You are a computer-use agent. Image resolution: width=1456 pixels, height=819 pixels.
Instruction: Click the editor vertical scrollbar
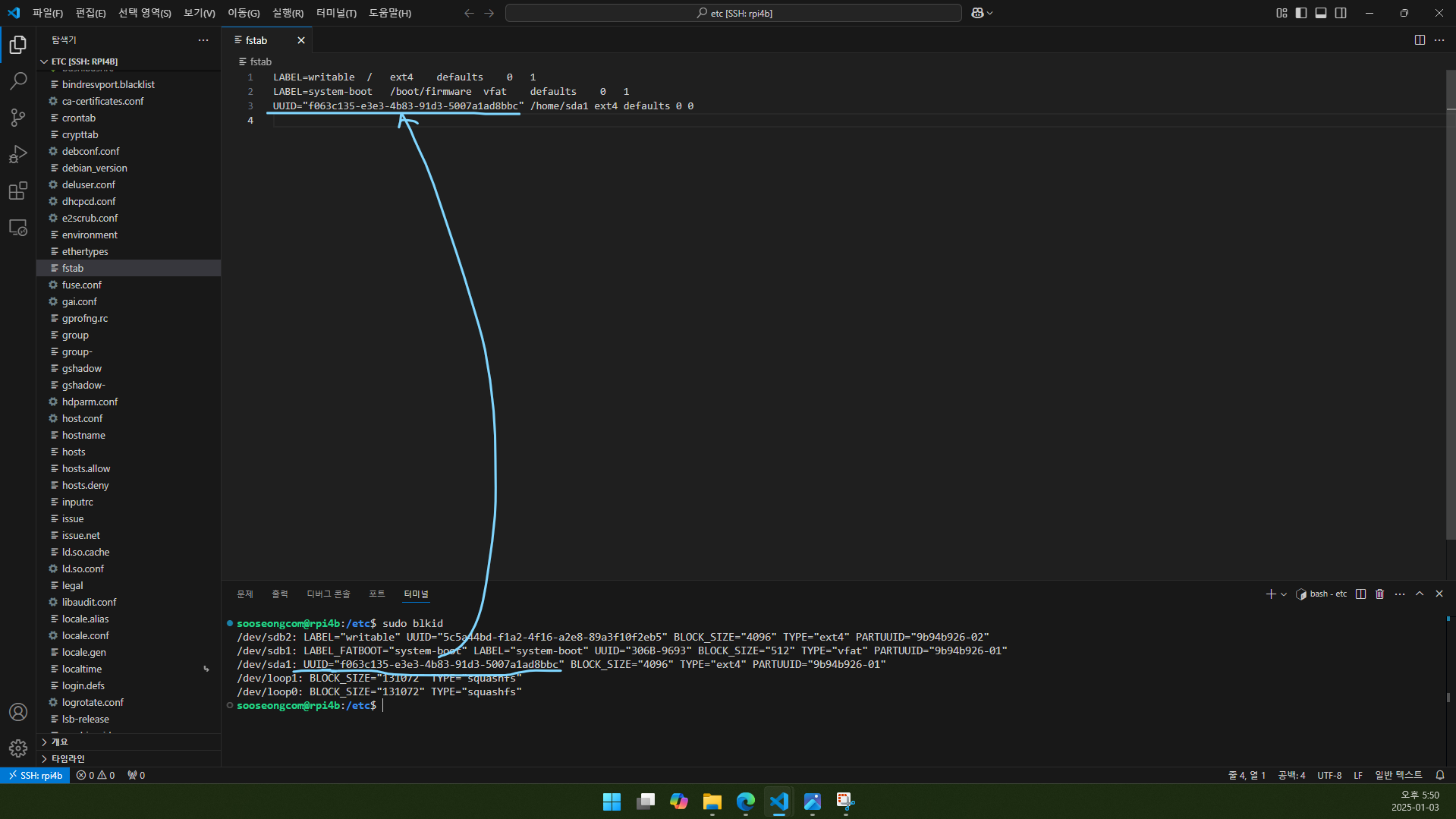(x=1451, y=304)
